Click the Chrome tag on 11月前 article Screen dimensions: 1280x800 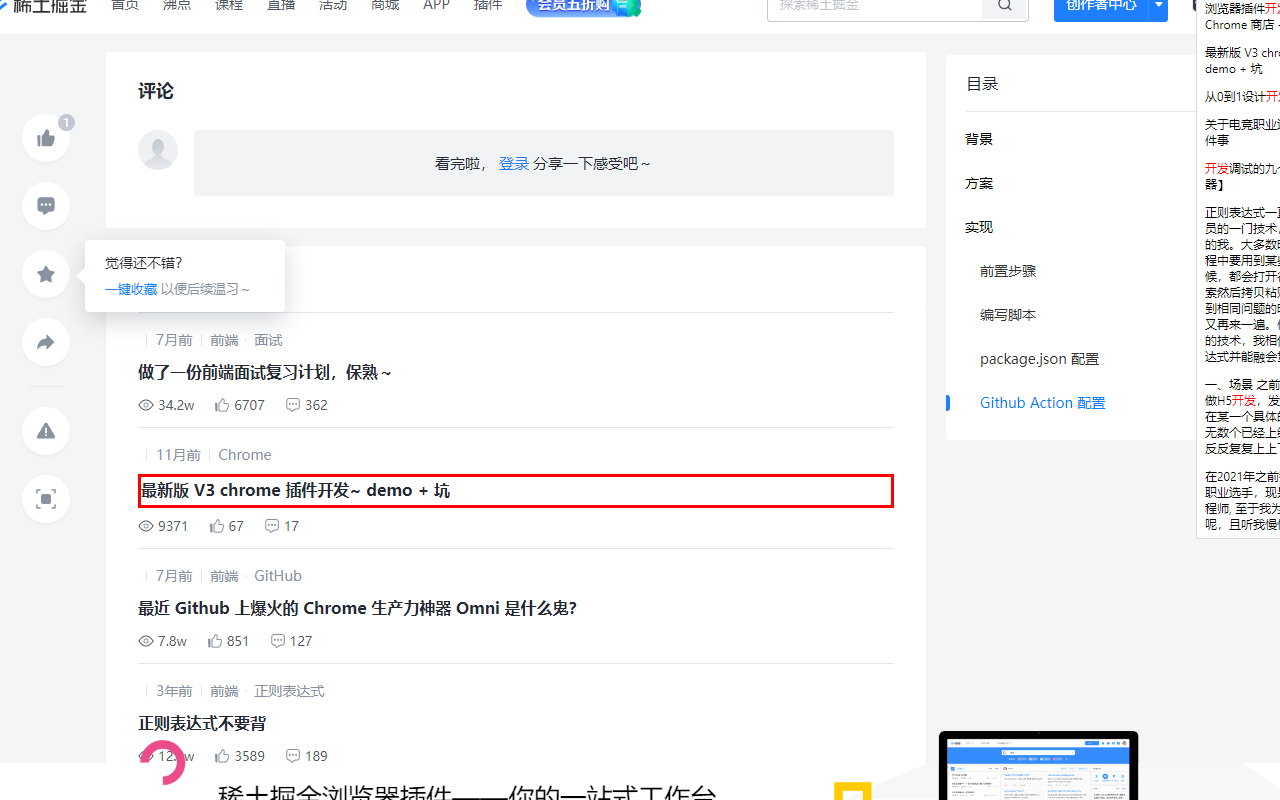(x=245, y=455)
